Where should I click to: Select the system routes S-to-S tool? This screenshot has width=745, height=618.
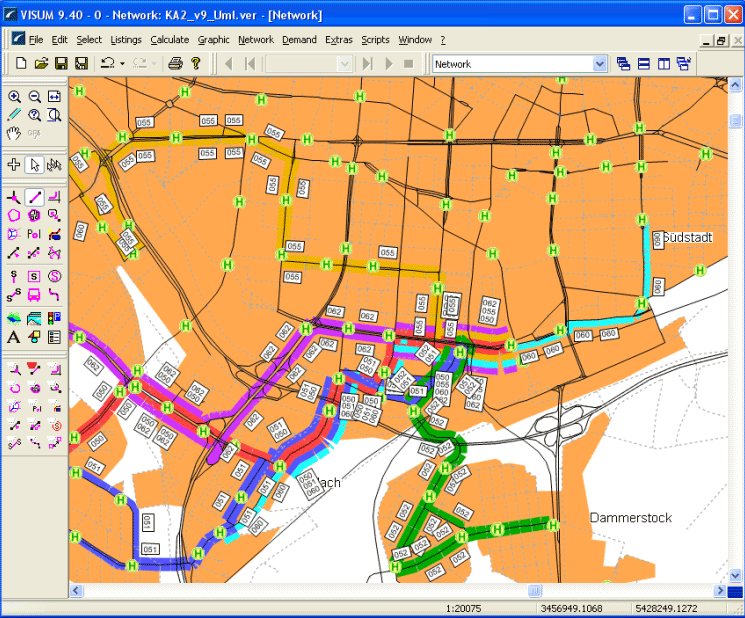(14, 295)
